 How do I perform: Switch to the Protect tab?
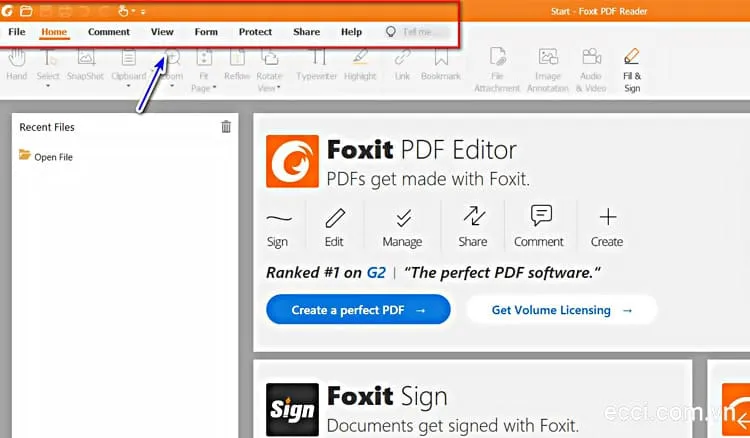(x=255, y=32)
